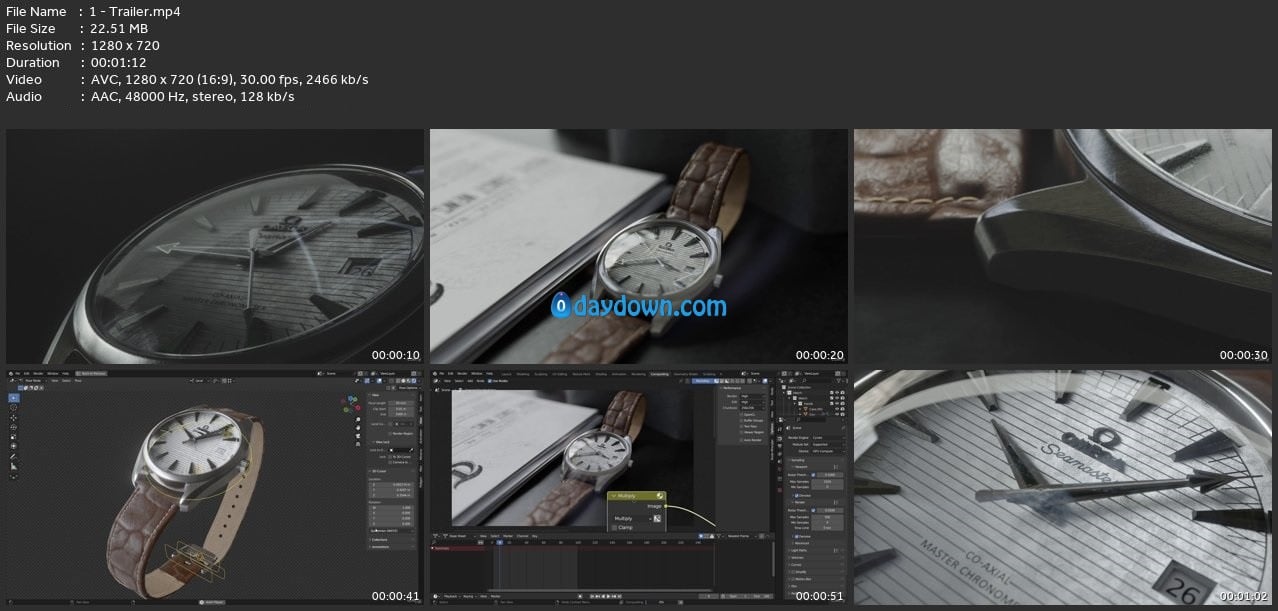The image size is (1278, 611).
Task: Select the Select Box tool in Blender's viewport toolbar
Action: [x=13, y=398]
